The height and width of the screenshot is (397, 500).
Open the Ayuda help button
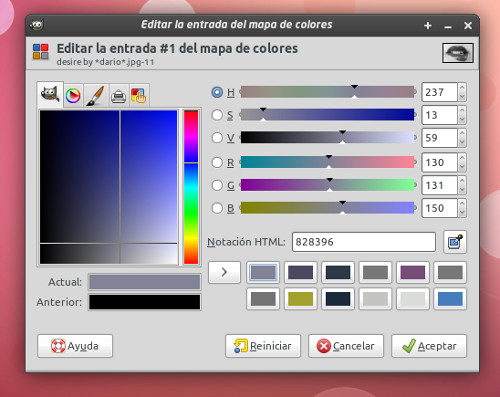[75, 346]
